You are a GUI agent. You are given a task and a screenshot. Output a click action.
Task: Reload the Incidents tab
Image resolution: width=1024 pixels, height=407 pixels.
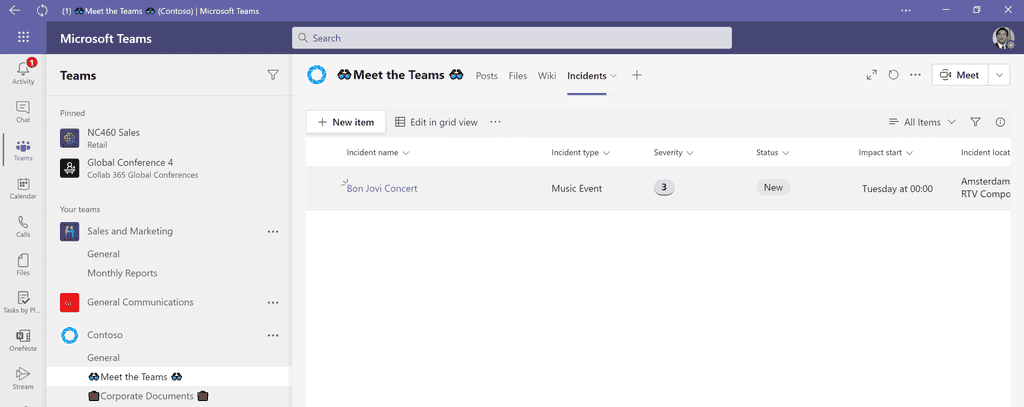point(893,75)
